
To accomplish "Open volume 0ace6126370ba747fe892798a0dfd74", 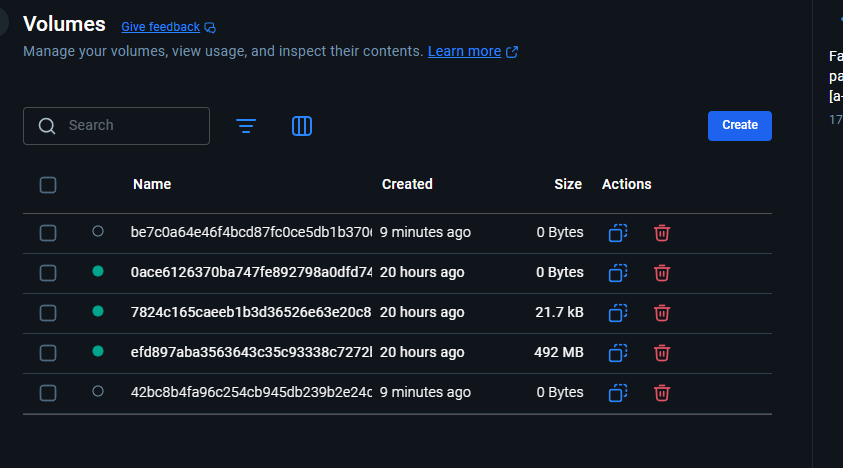I will (x=251, y=272).
